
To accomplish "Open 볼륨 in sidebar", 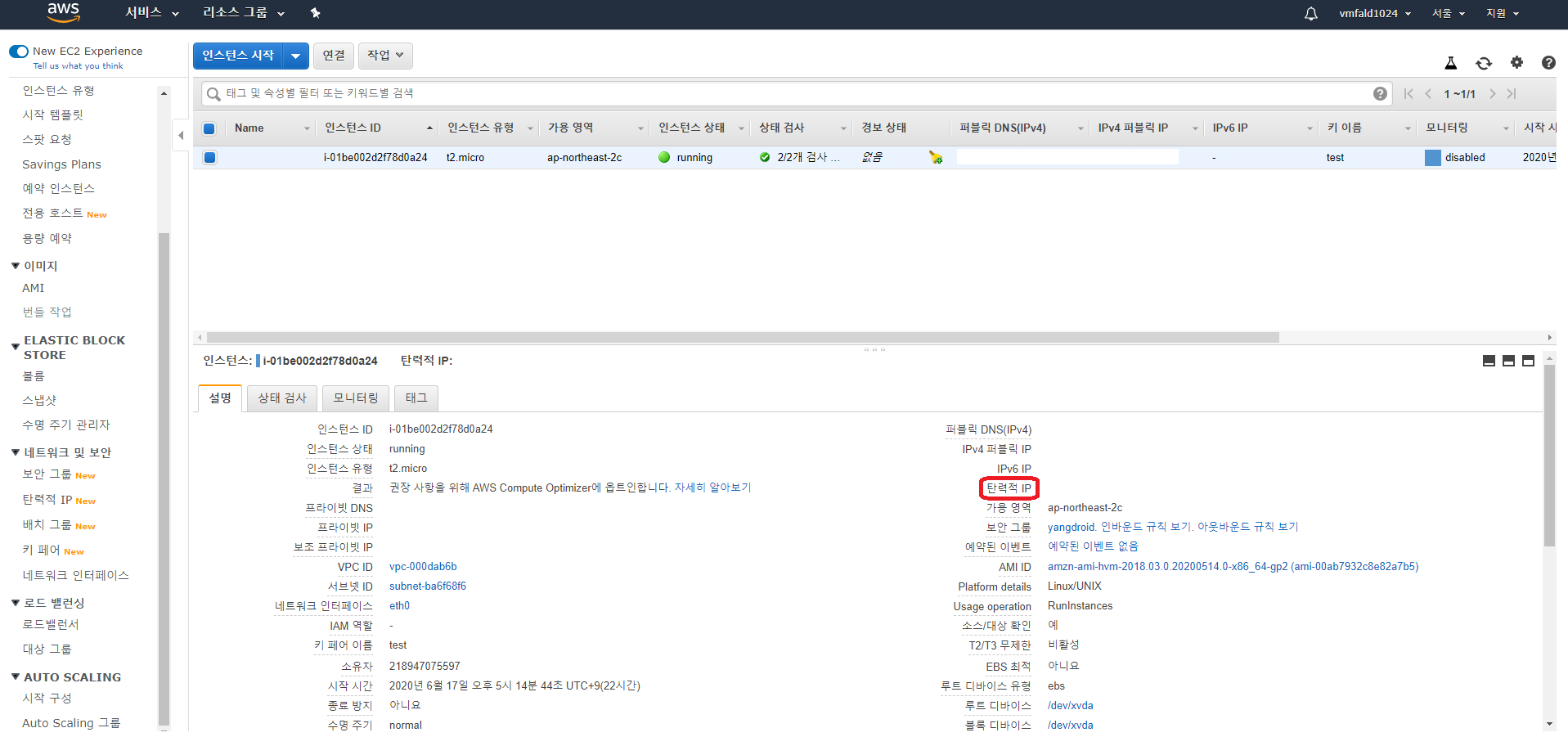I will [x=34, y=376].
